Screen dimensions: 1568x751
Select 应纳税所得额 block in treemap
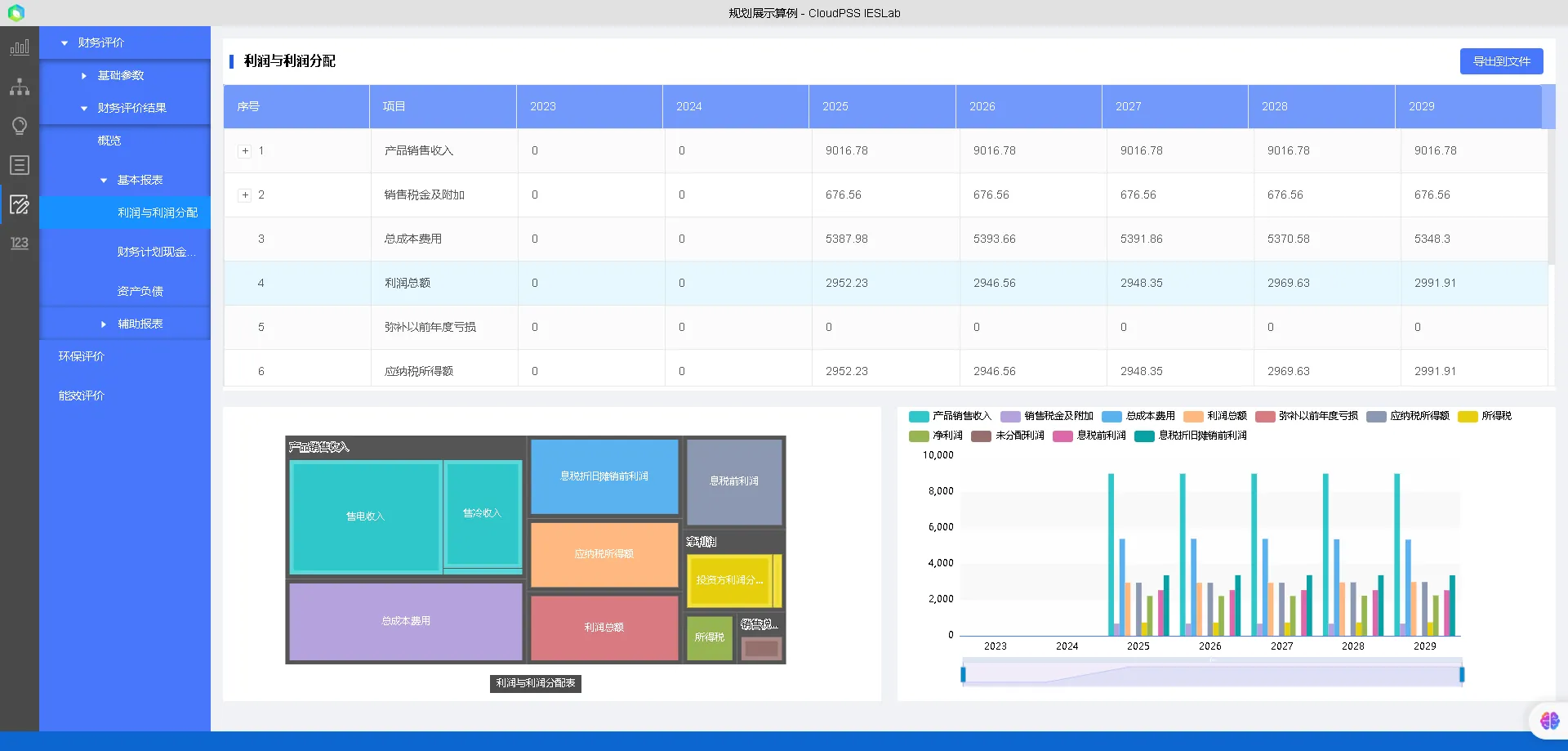pos(604,554)
